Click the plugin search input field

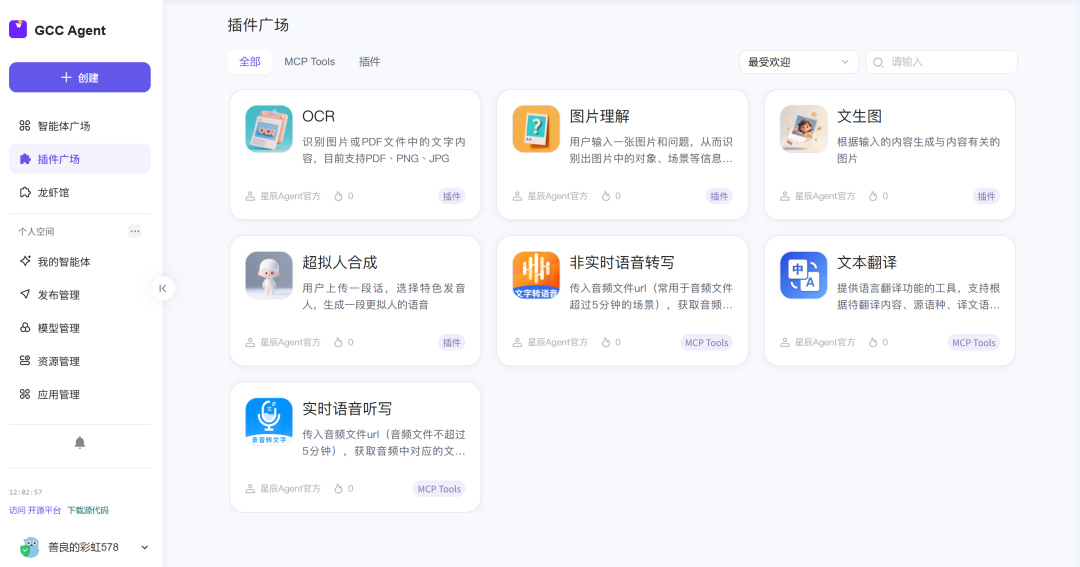942,62
